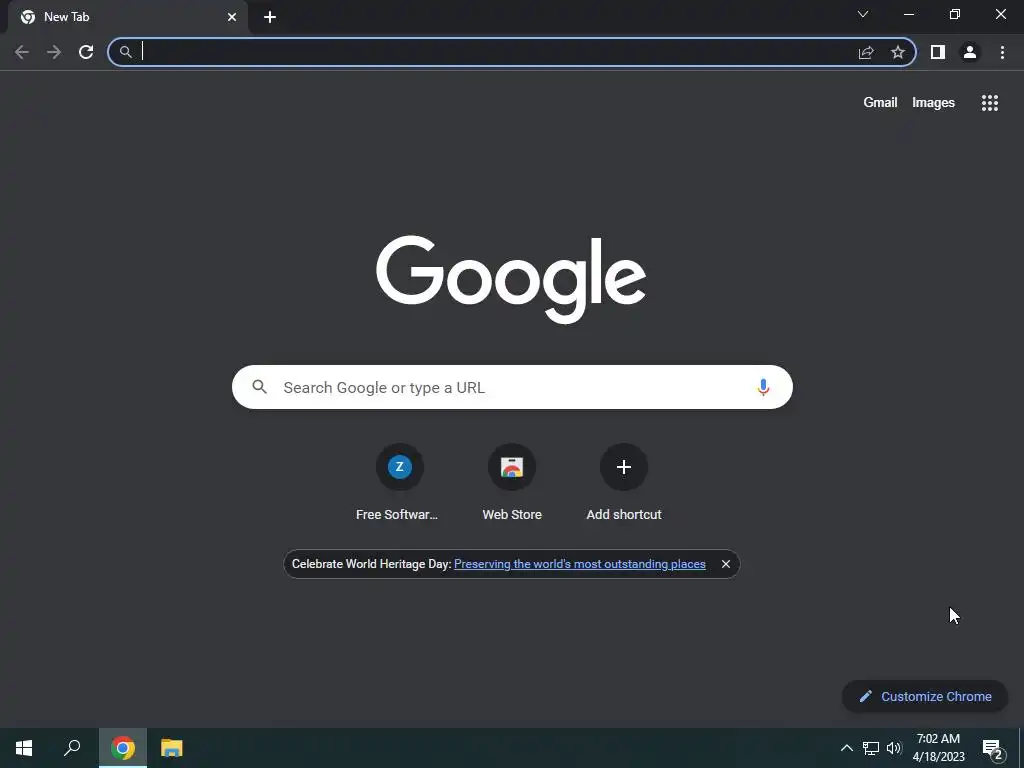1024x768 pixels.
Task: Open the Free Software shortcut
Action: 400,483
